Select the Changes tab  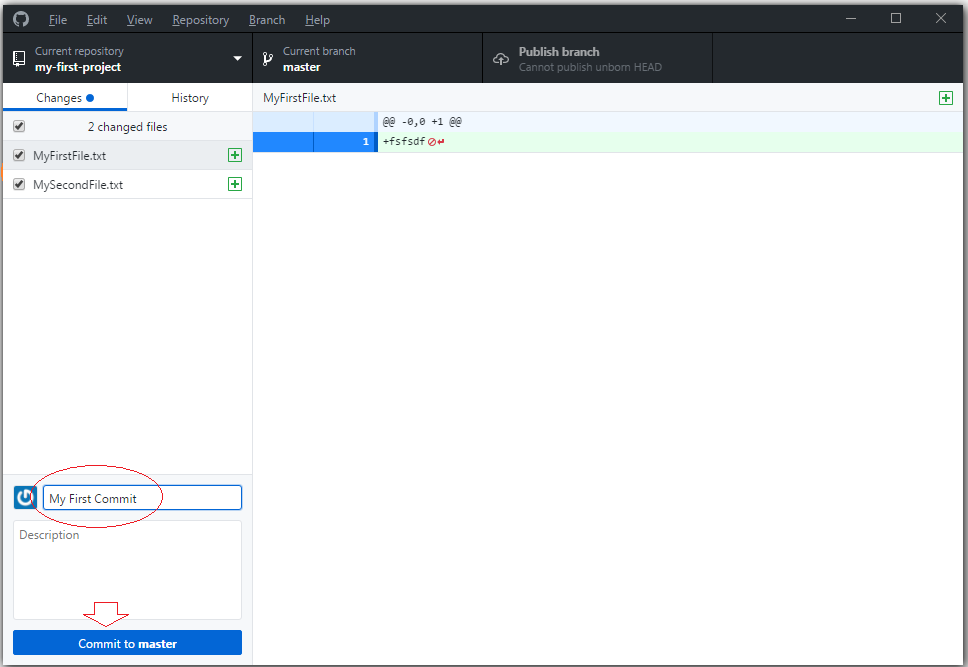(65, 98)
